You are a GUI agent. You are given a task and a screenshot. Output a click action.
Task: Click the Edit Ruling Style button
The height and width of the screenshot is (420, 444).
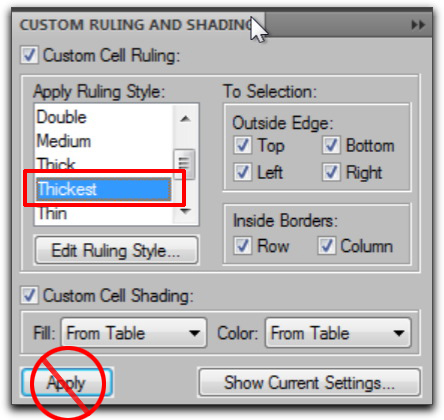[x=116, y=250]
